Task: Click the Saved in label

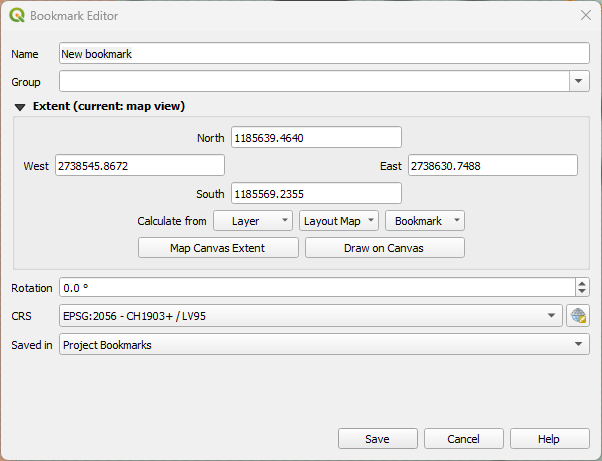Action: (x=31, y=345)
